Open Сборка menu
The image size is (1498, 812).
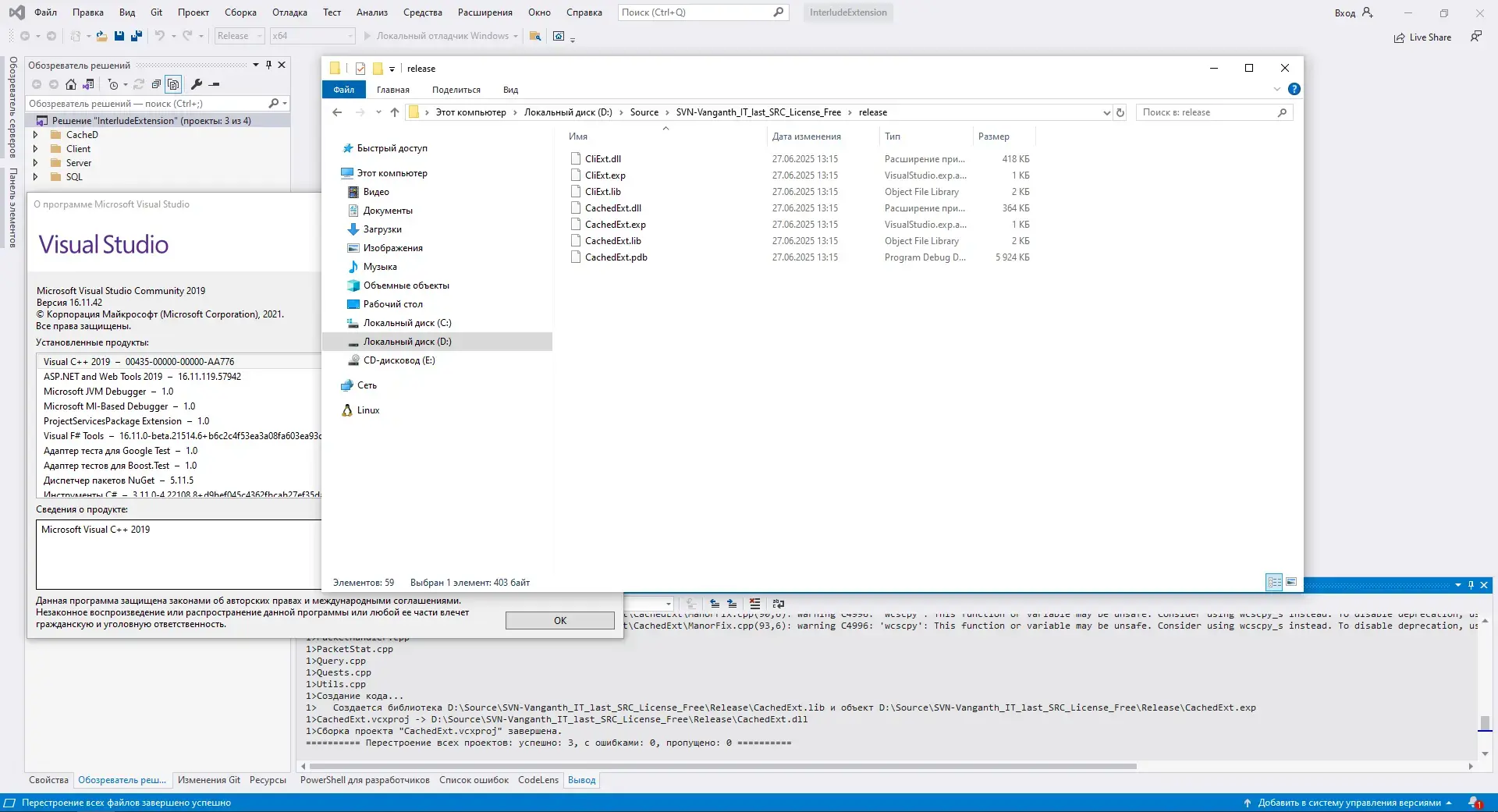(240, 12)
